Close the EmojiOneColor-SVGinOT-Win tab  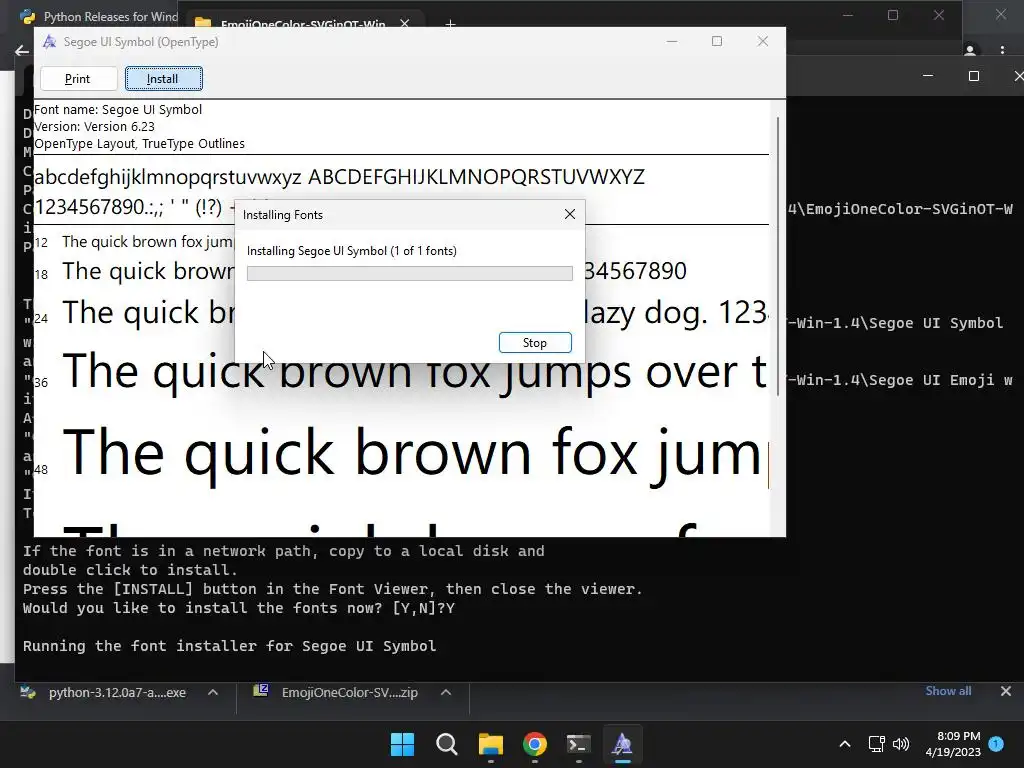(x=405, y=24)
